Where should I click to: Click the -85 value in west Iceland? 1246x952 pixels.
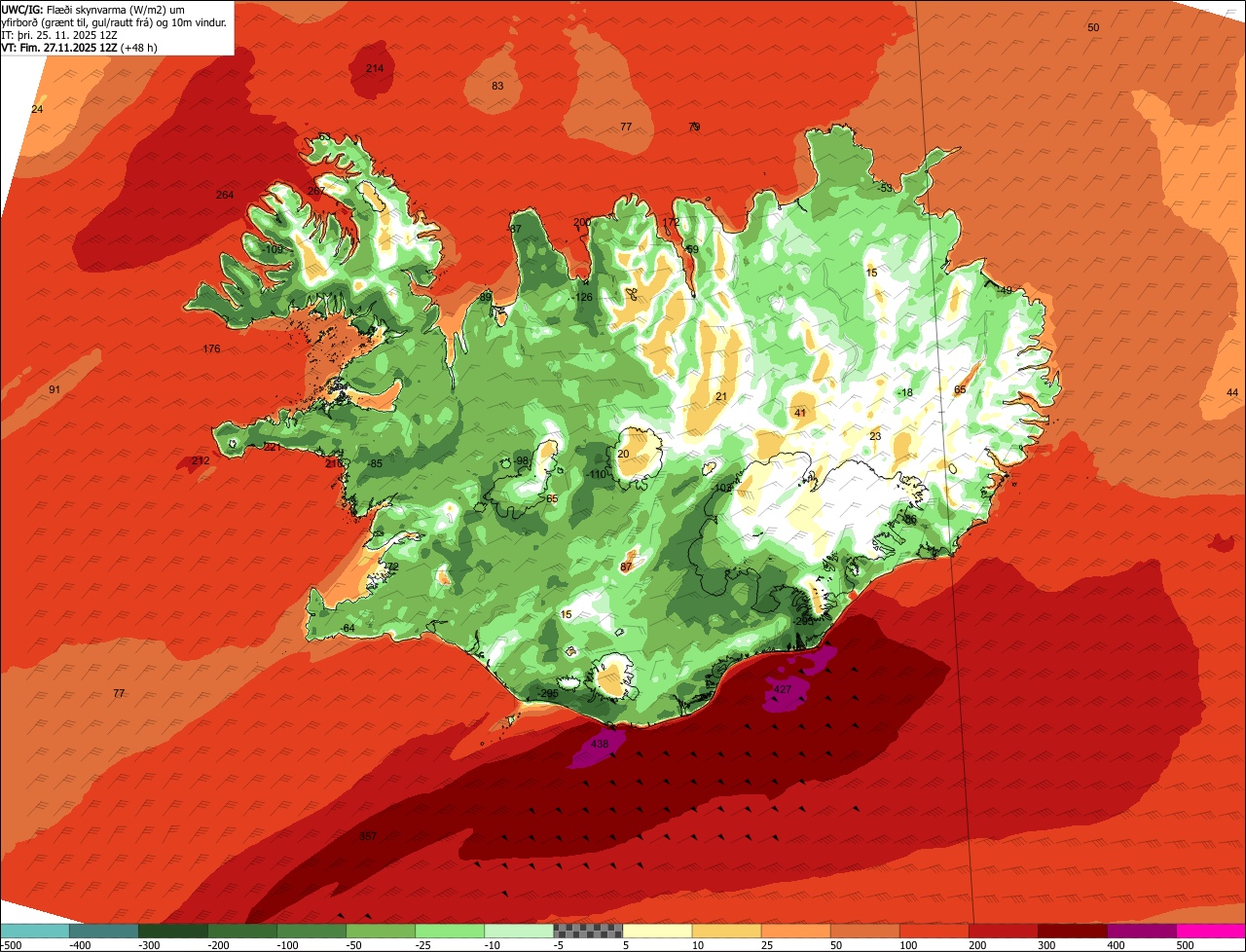pos(374,463)
